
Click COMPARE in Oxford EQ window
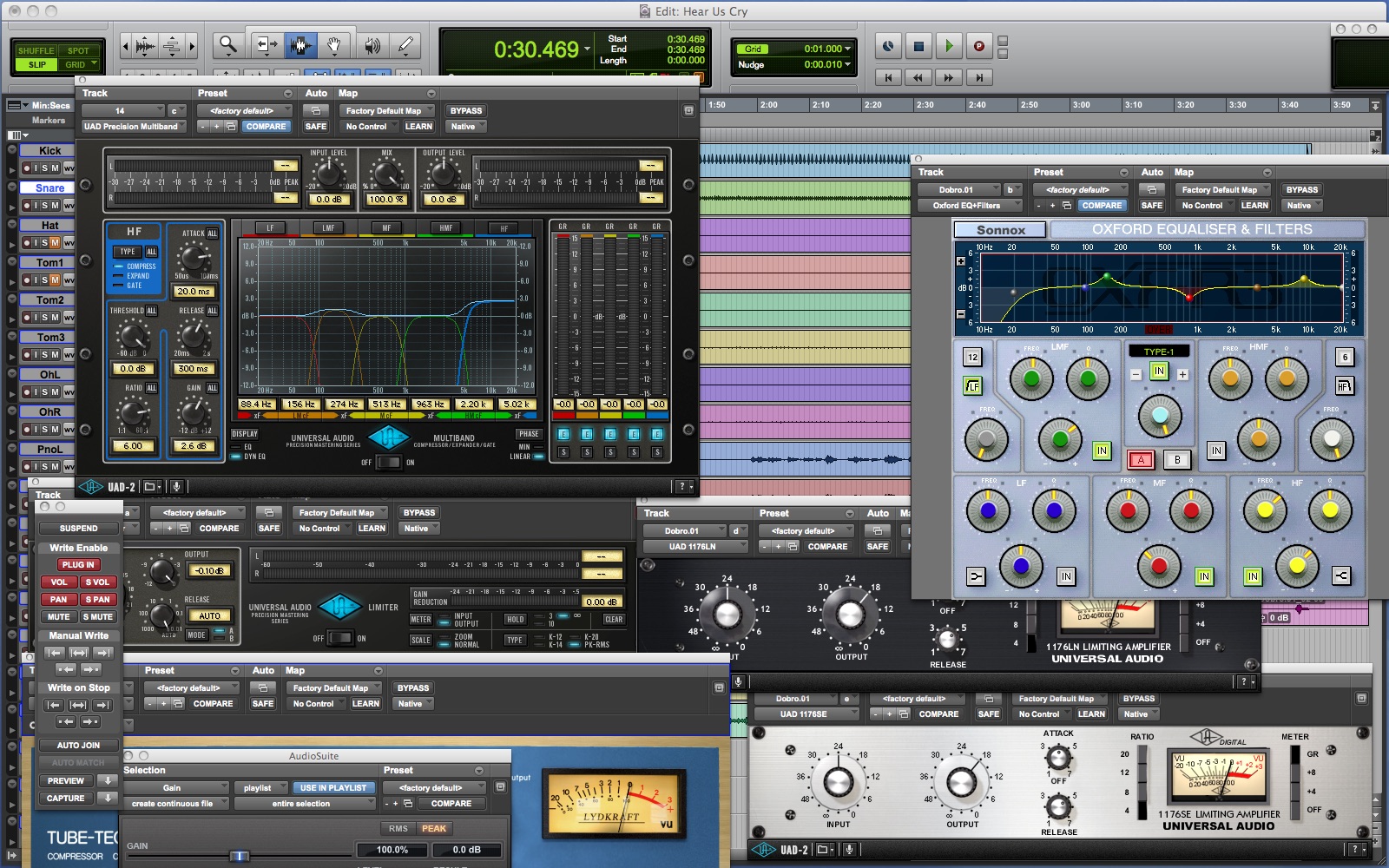[x=1102, y=205]
